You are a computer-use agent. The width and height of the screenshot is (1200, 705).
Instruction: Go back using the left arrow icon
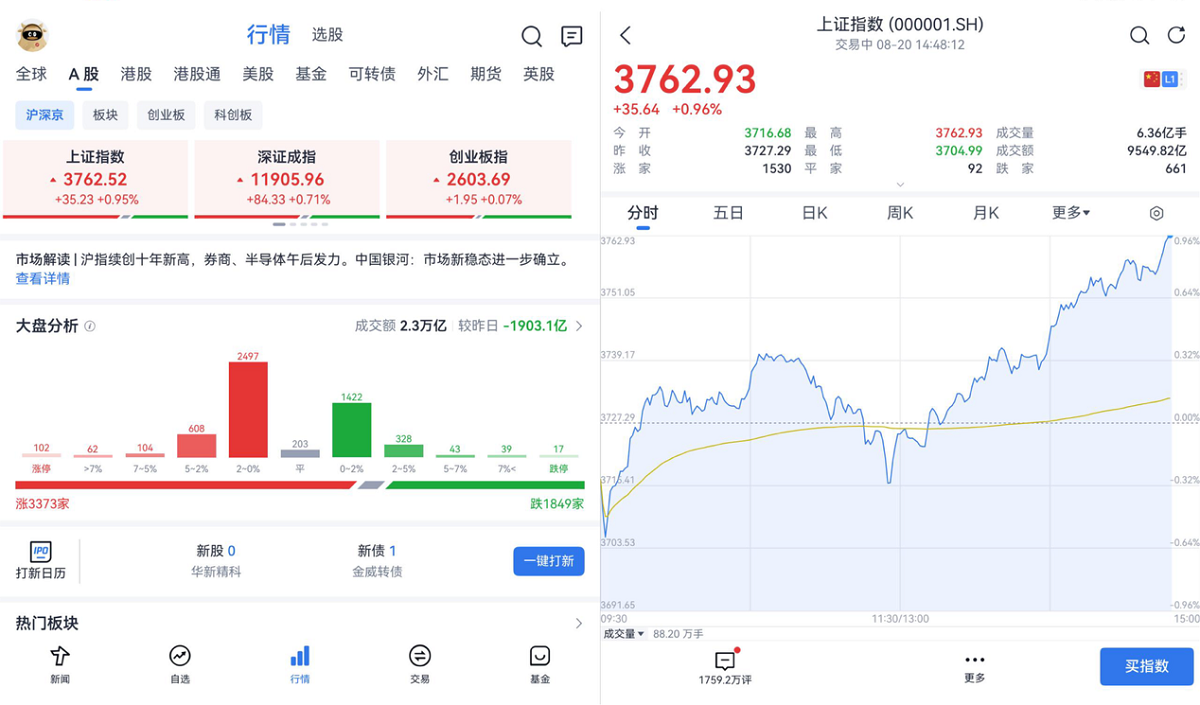click(626, 36)
